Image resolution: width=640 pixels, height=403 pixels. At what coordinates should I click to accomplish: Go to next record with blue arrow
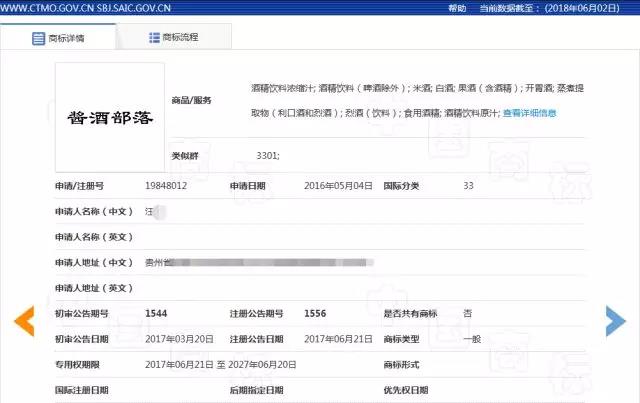616,321
